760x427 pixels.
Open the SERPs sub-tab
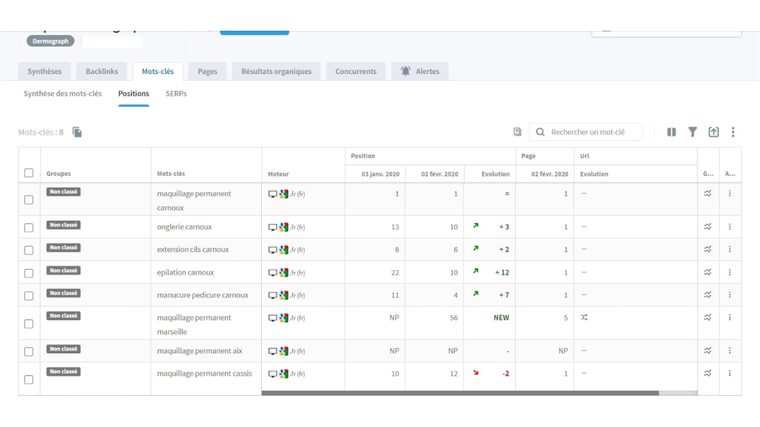(x=176, y=94)
